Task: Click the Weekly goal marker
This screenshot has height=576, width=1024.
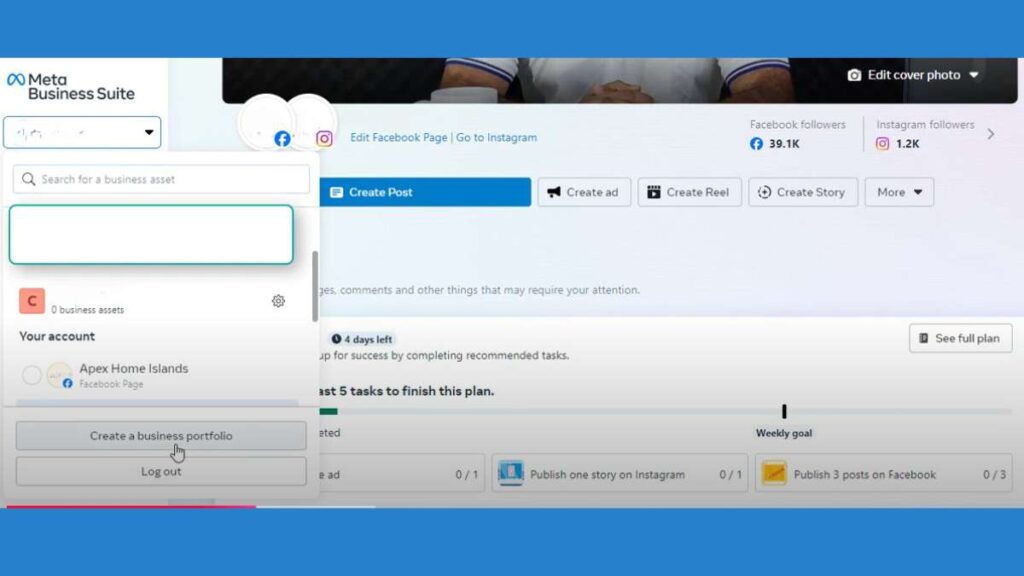Action: pos(784,411)
